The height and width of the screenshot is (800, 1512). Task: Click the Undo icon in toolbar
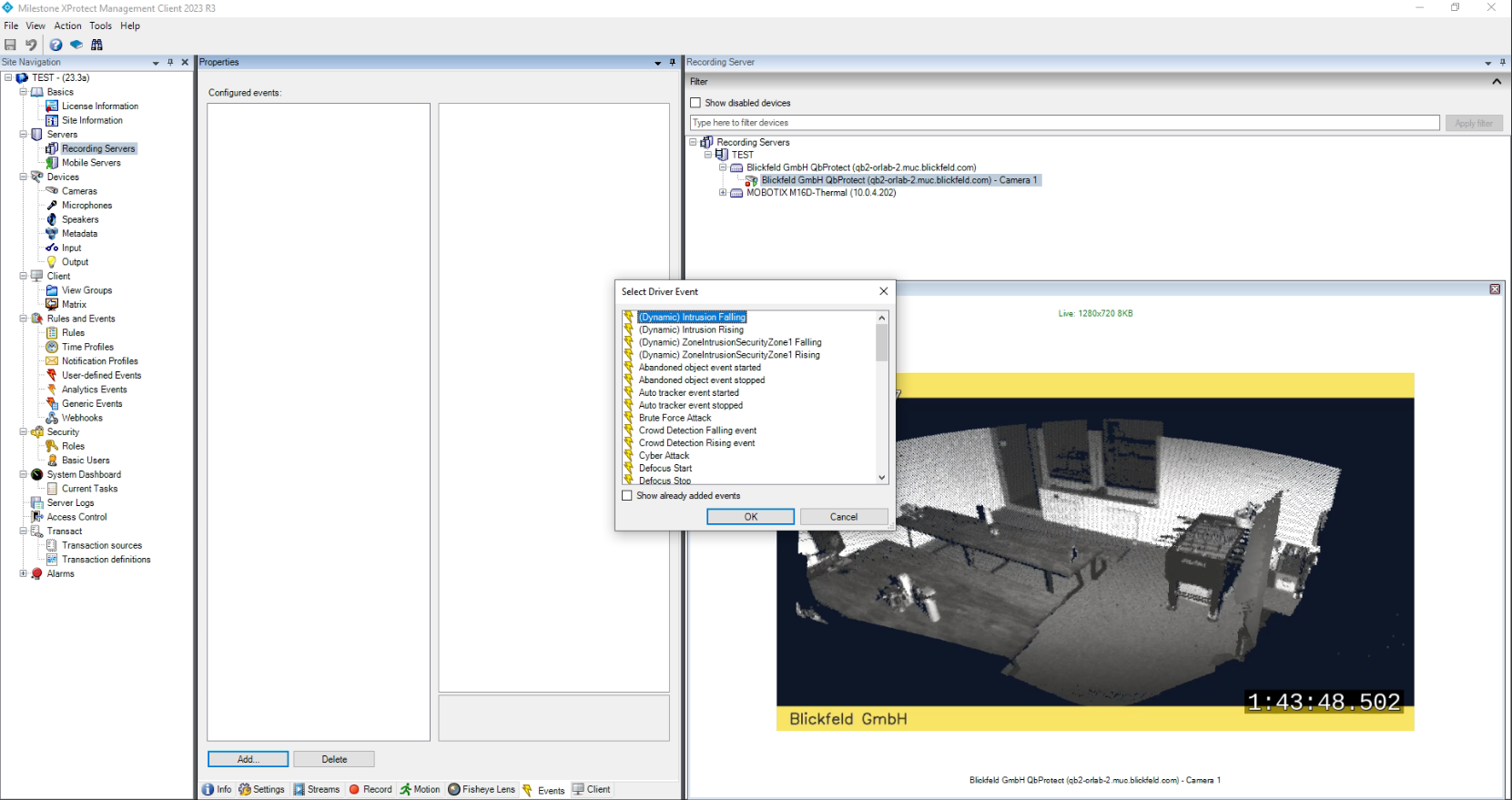tap(31, 45)
